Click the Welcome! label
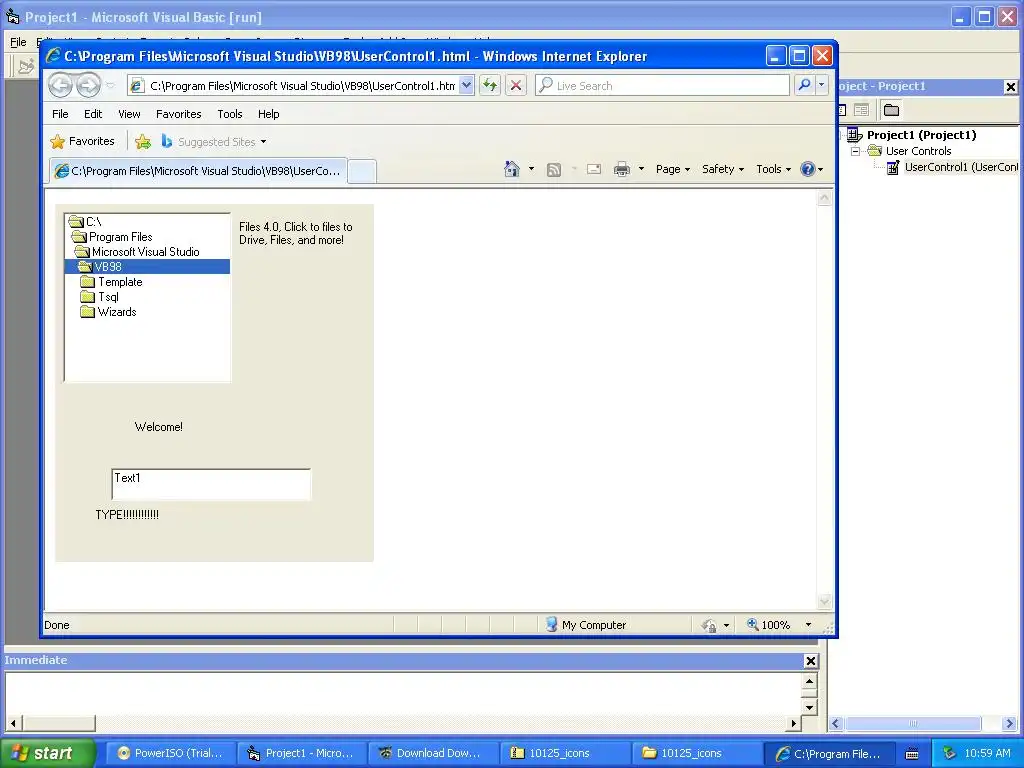The image size is (1024, 768). point(159,426)
